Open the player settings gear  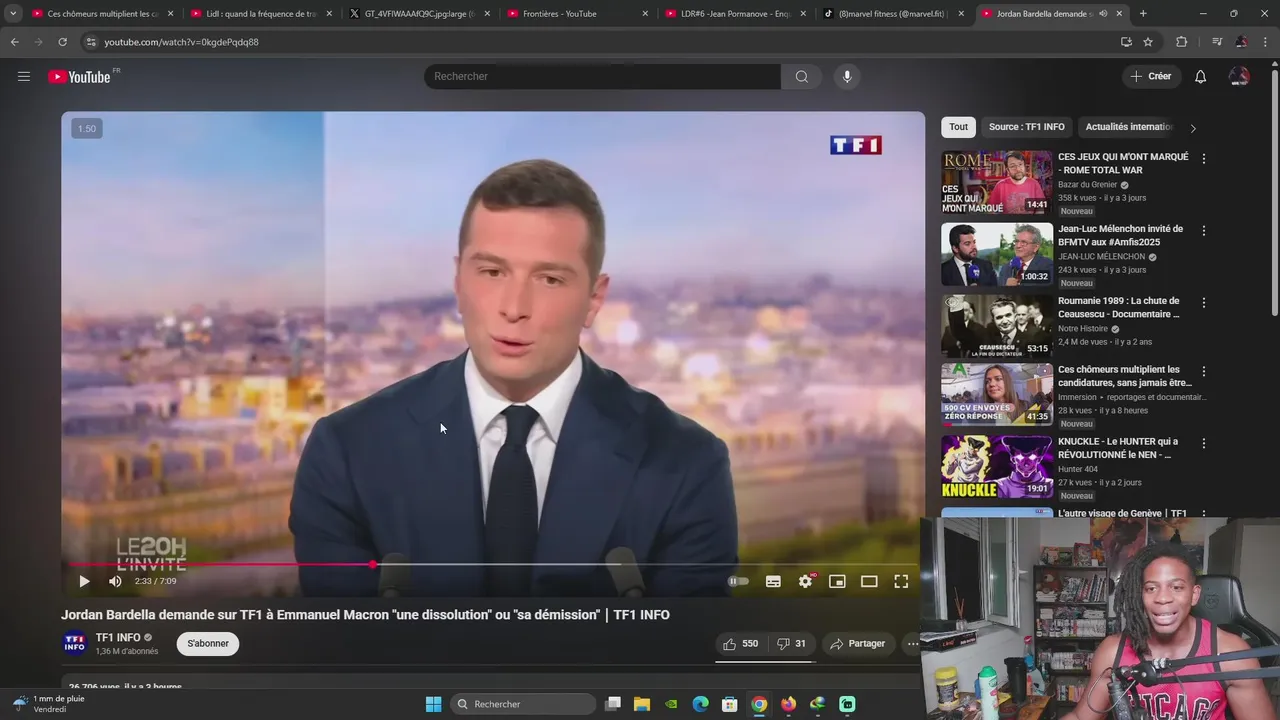[x=805, y=581]
